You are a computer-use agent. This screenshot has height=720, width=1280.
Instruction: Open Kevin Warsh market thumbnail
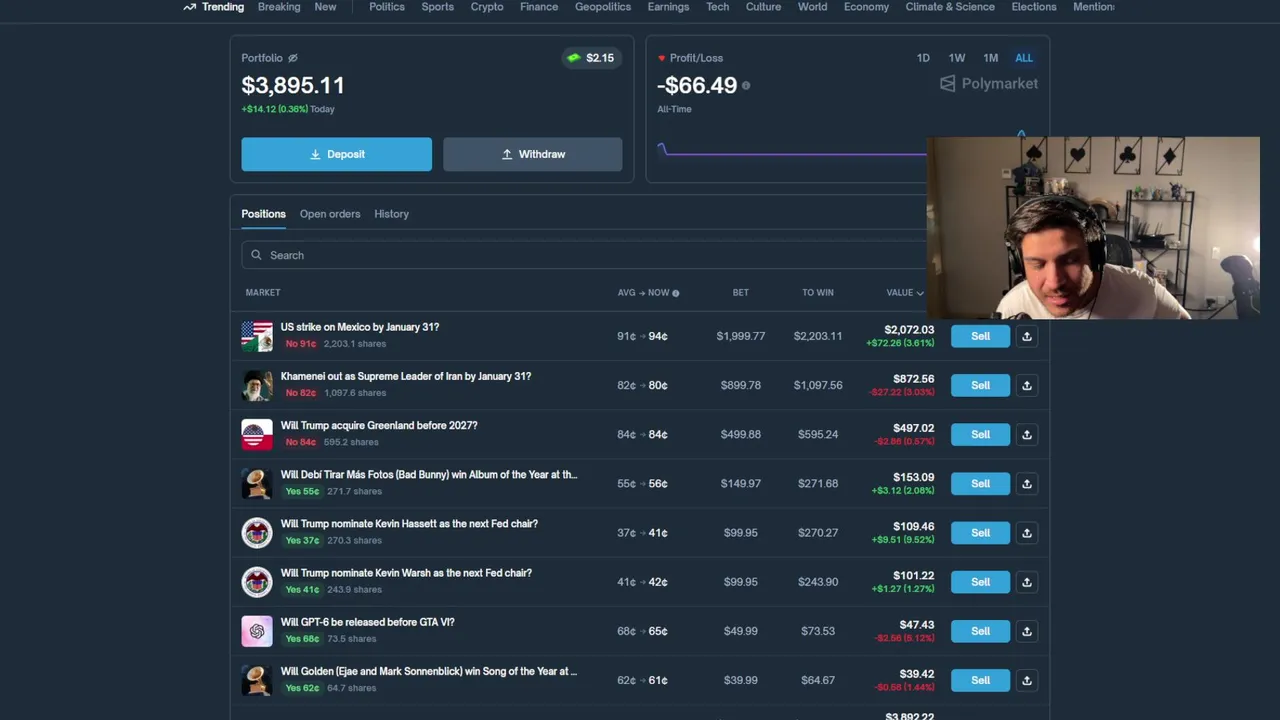pos(257,581)
